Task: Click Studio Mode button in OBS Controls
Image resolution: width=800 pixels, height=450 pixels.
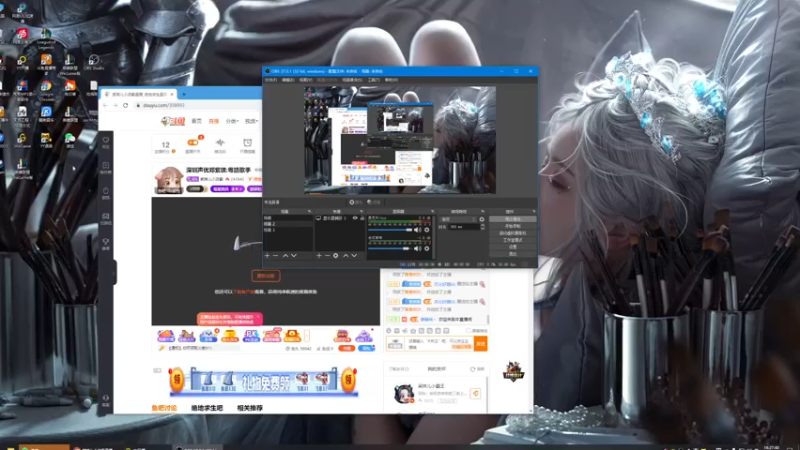Action: point(512,240)
